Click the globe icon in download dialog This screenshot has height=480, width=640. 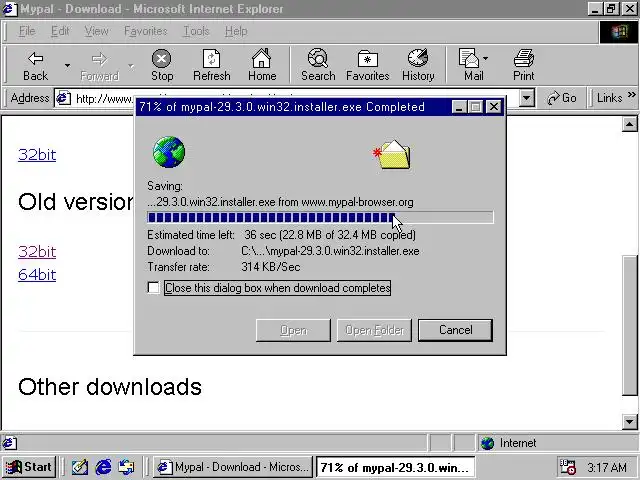(x=169, y=152)
